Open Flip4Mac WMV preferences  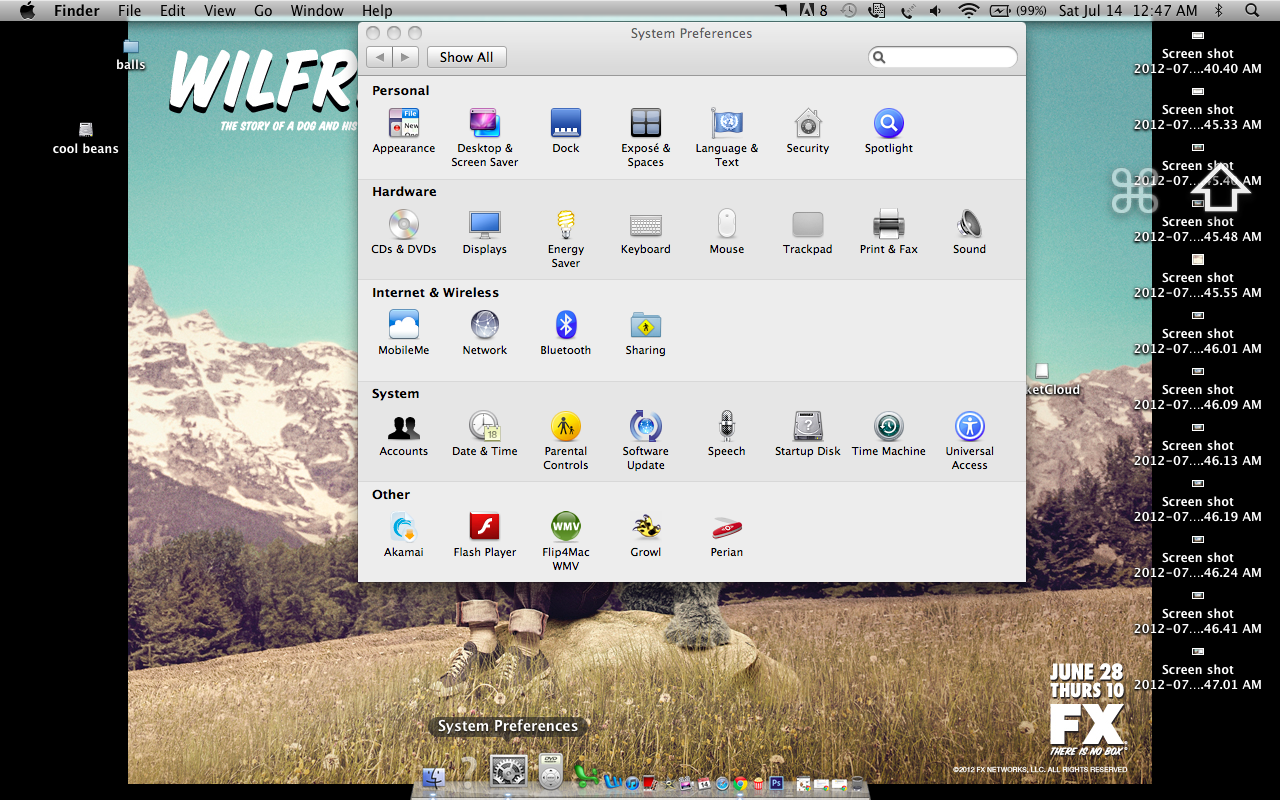tap(566, 542)
